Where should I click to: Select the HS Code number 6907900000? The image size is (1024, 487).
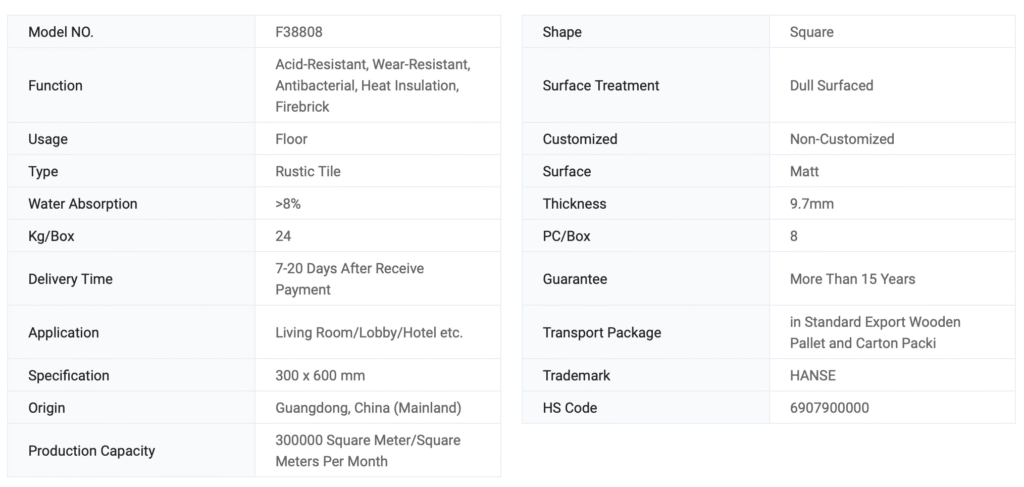click(x=829, y=408)
